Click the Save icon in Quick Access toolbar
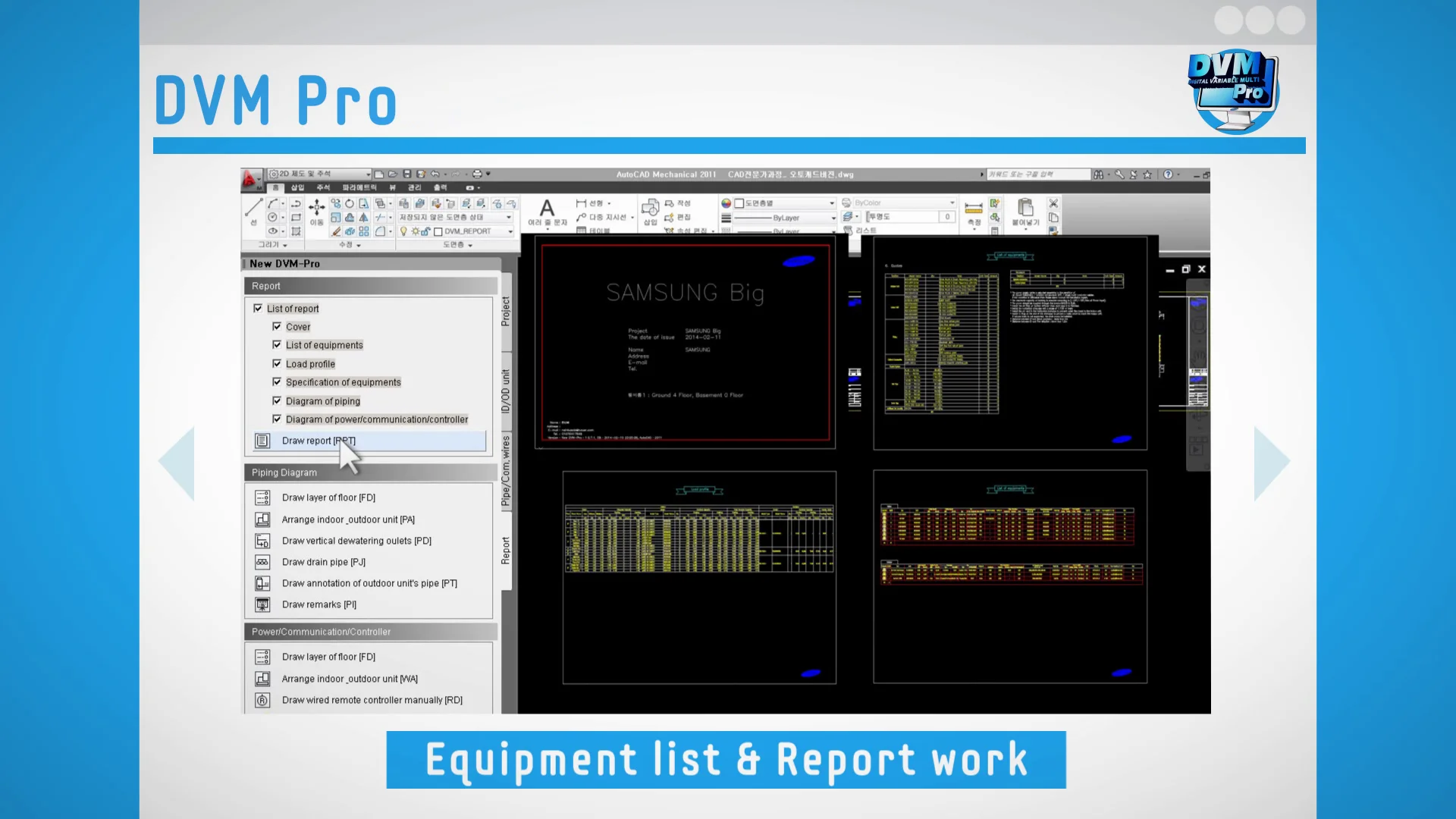1456x819 pixels. coord(407,174)
